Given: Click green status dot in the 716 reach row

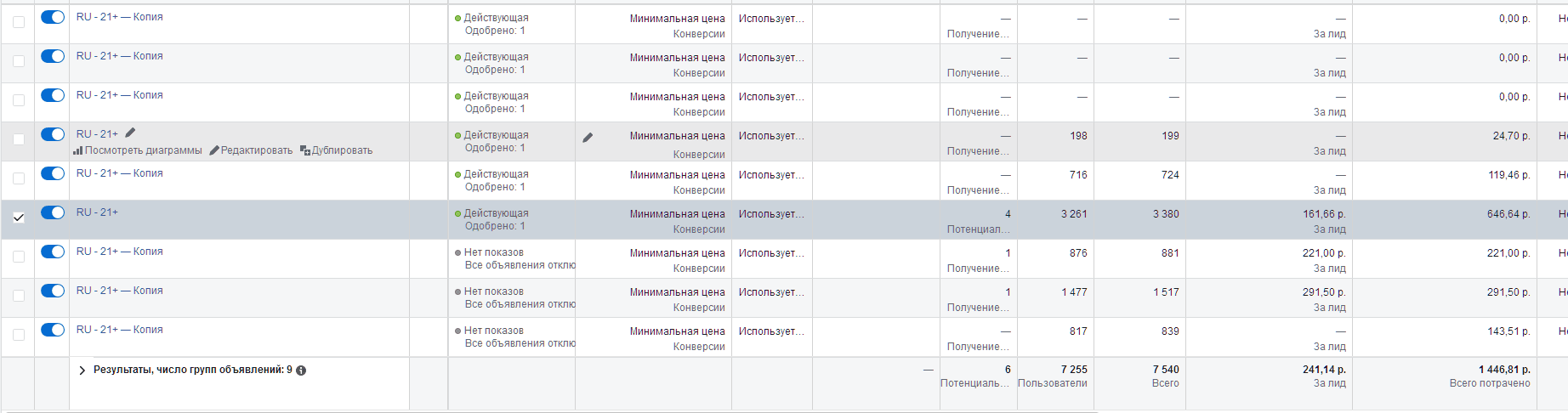Looking at the screenshot, I should point(458,174).
